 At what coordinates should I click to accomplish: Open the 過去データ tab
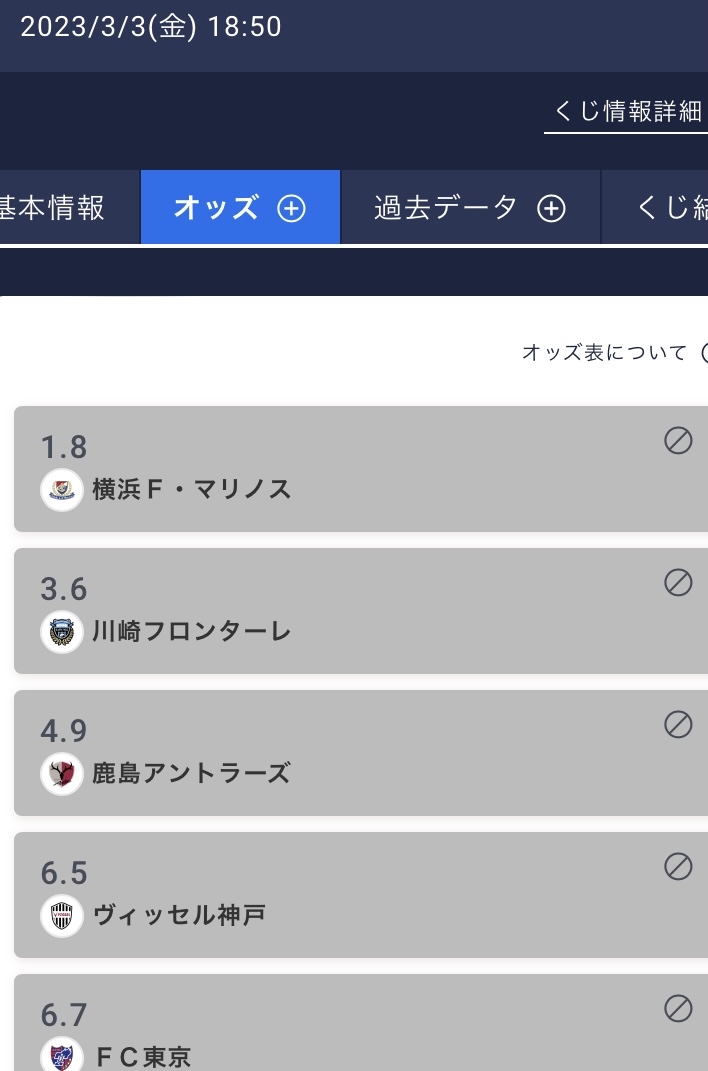pyautogui.click(x=470, y=207)
